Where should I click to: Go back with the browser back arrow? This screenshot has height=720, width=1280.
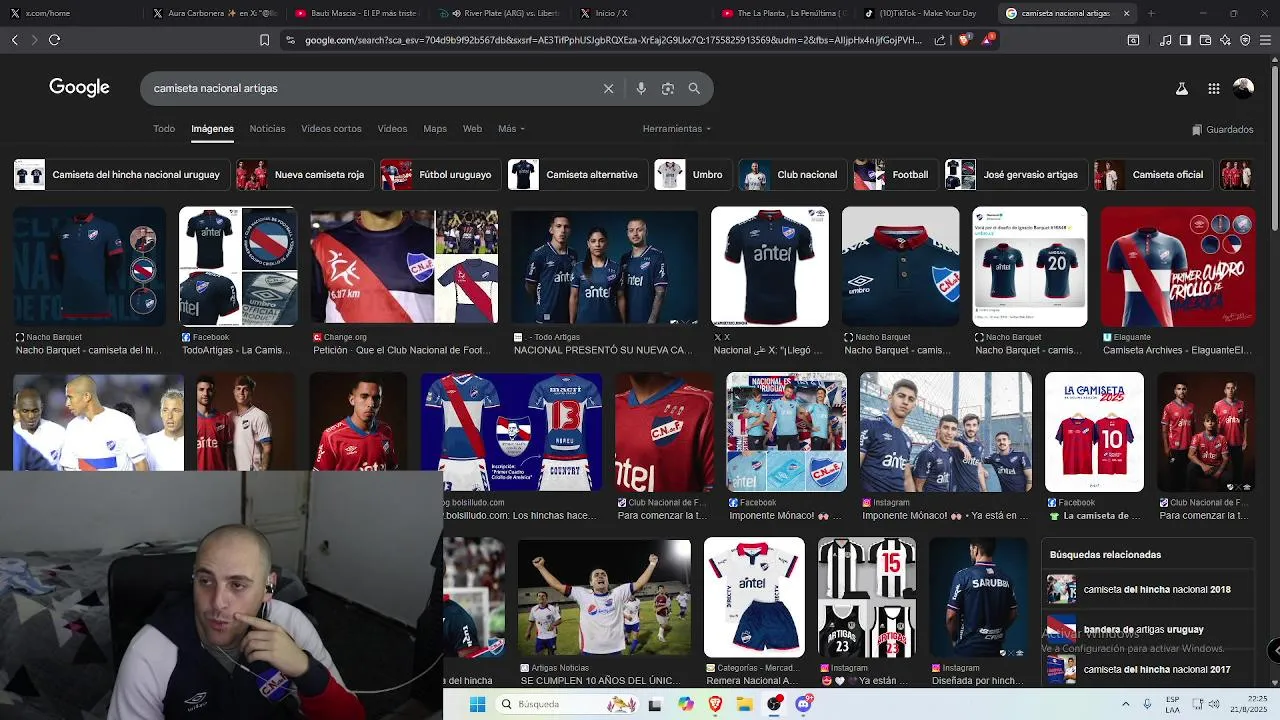[x=14, y=40]
